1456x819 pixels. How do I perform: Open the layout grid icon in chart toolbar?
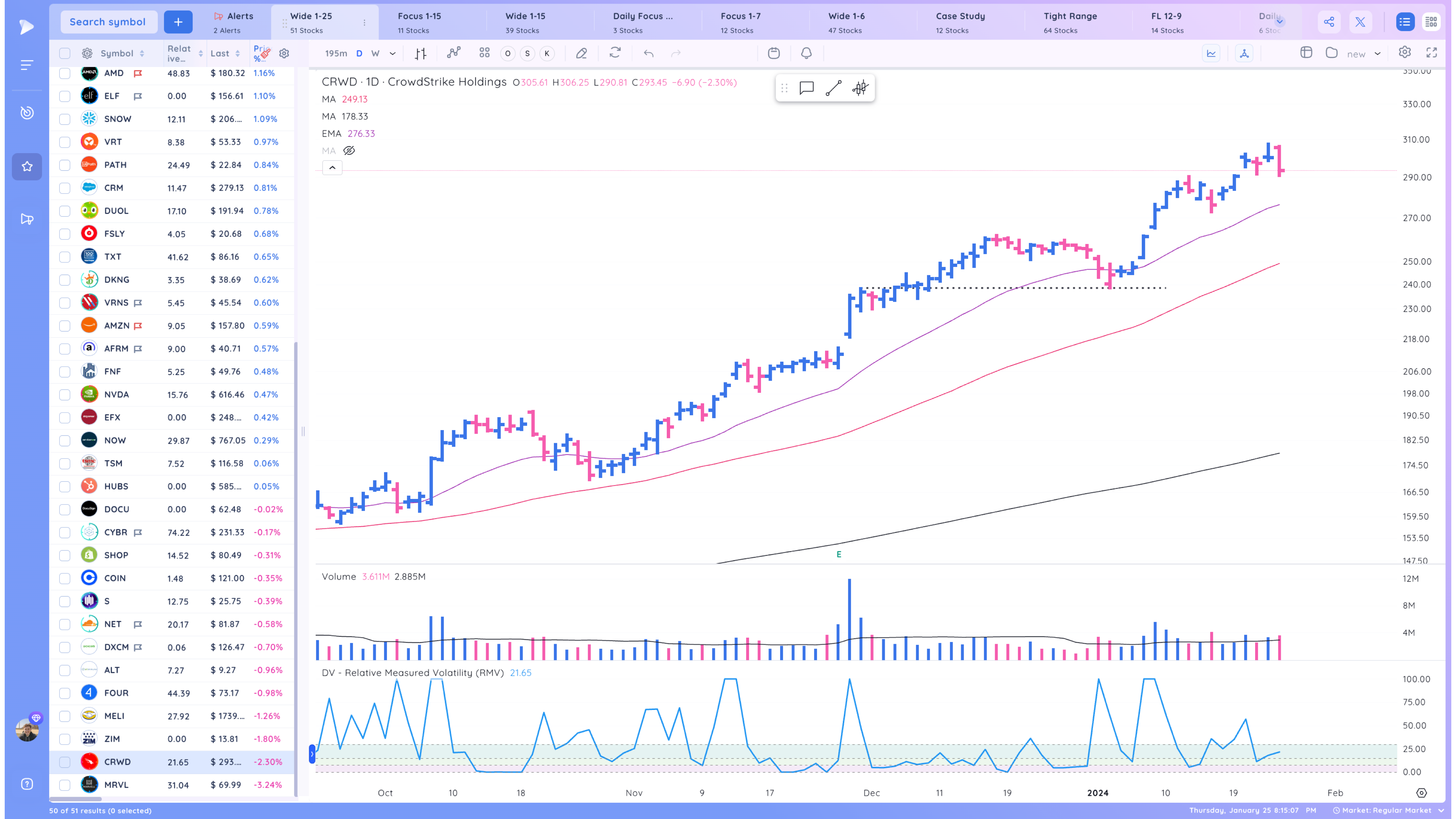pos(484,53)
